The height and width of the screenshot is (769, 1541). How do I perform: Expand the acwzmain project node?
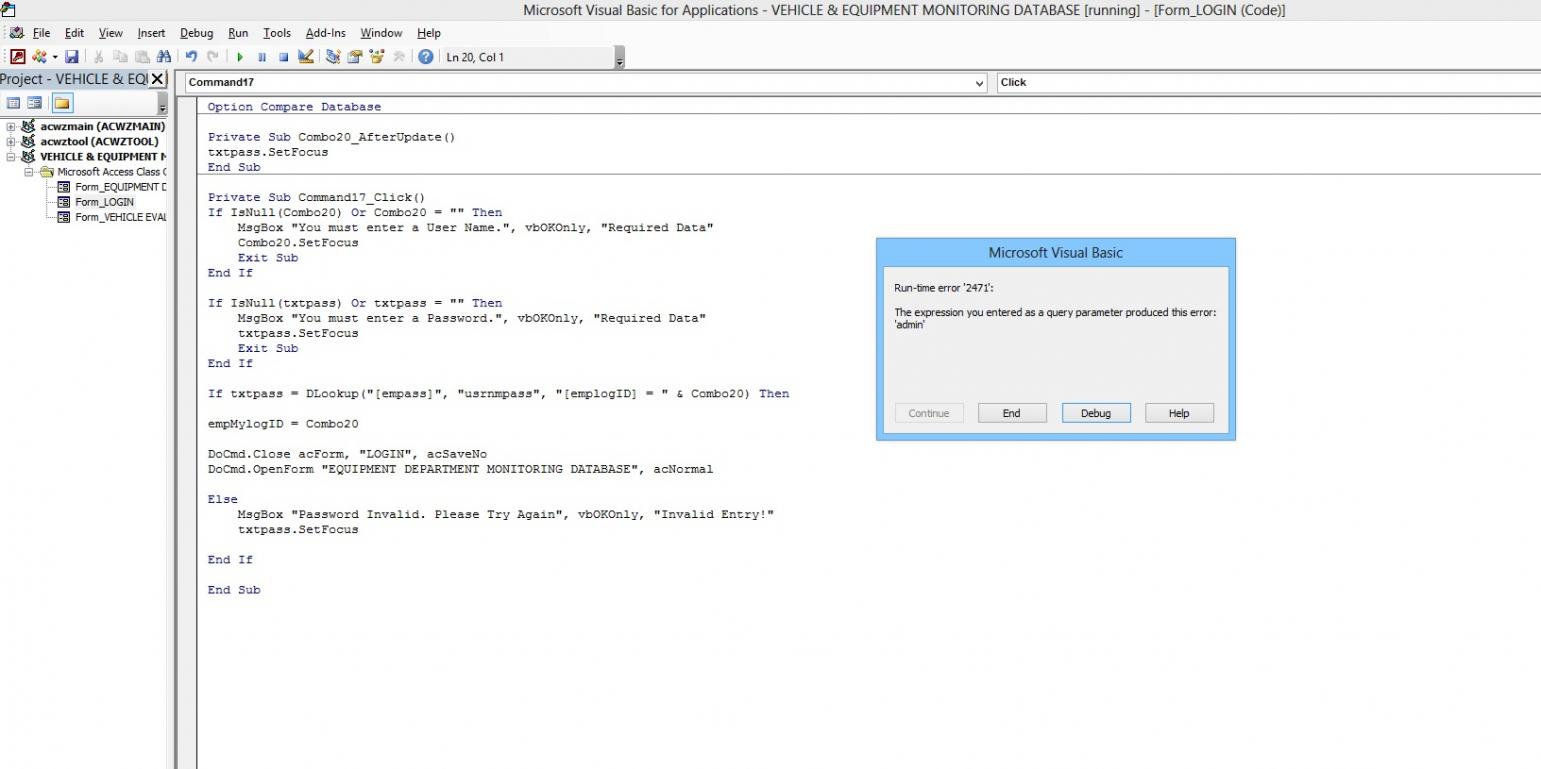(11, 127)
